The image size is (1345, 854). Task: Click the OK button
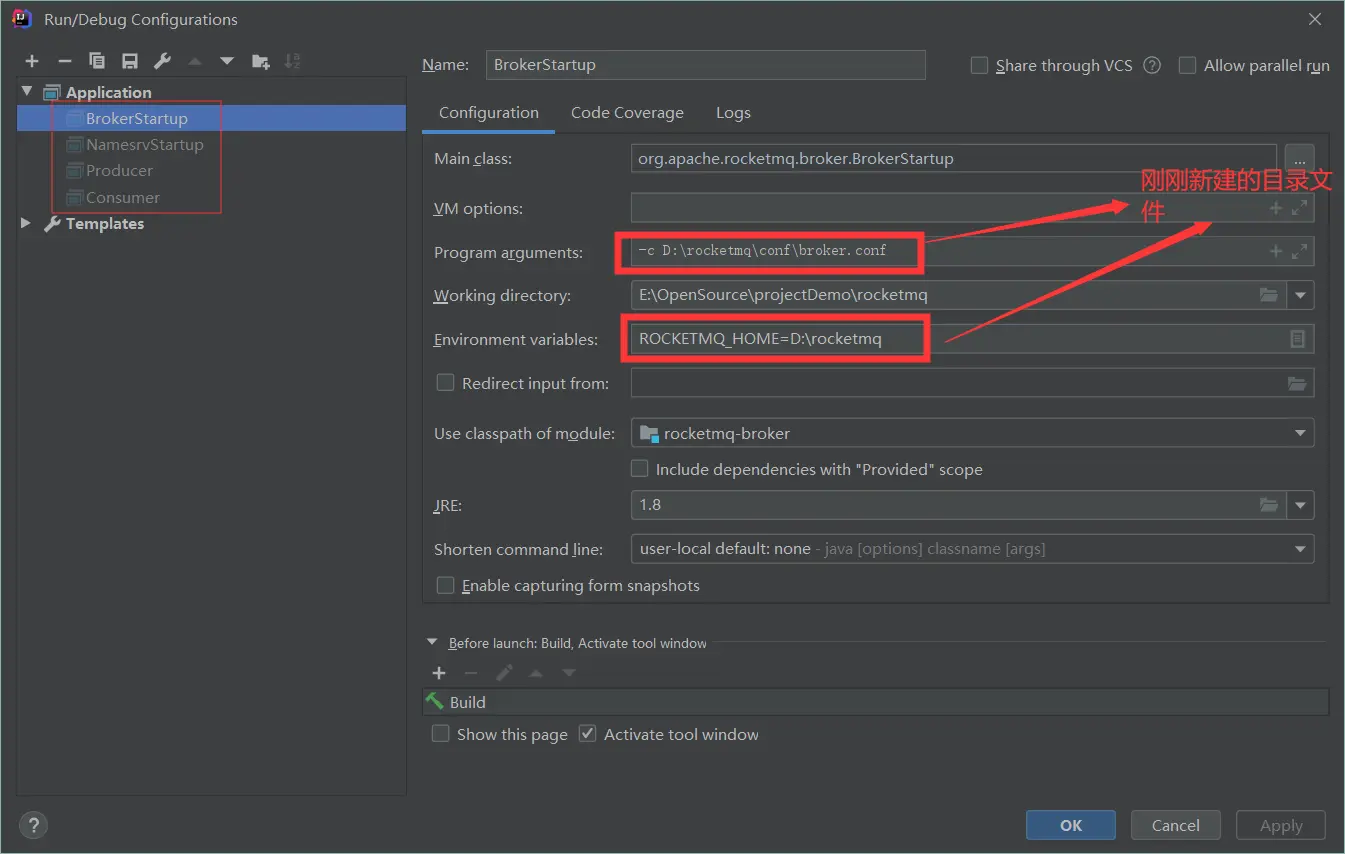pyautogui.click(x=1071, y=825)
